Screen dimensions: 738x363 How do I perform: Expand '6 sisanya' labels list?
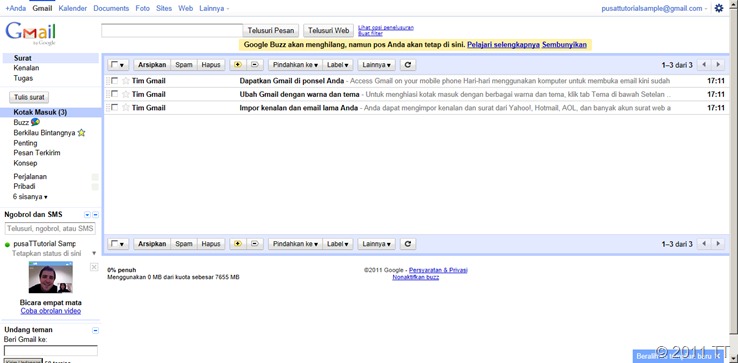30,197
